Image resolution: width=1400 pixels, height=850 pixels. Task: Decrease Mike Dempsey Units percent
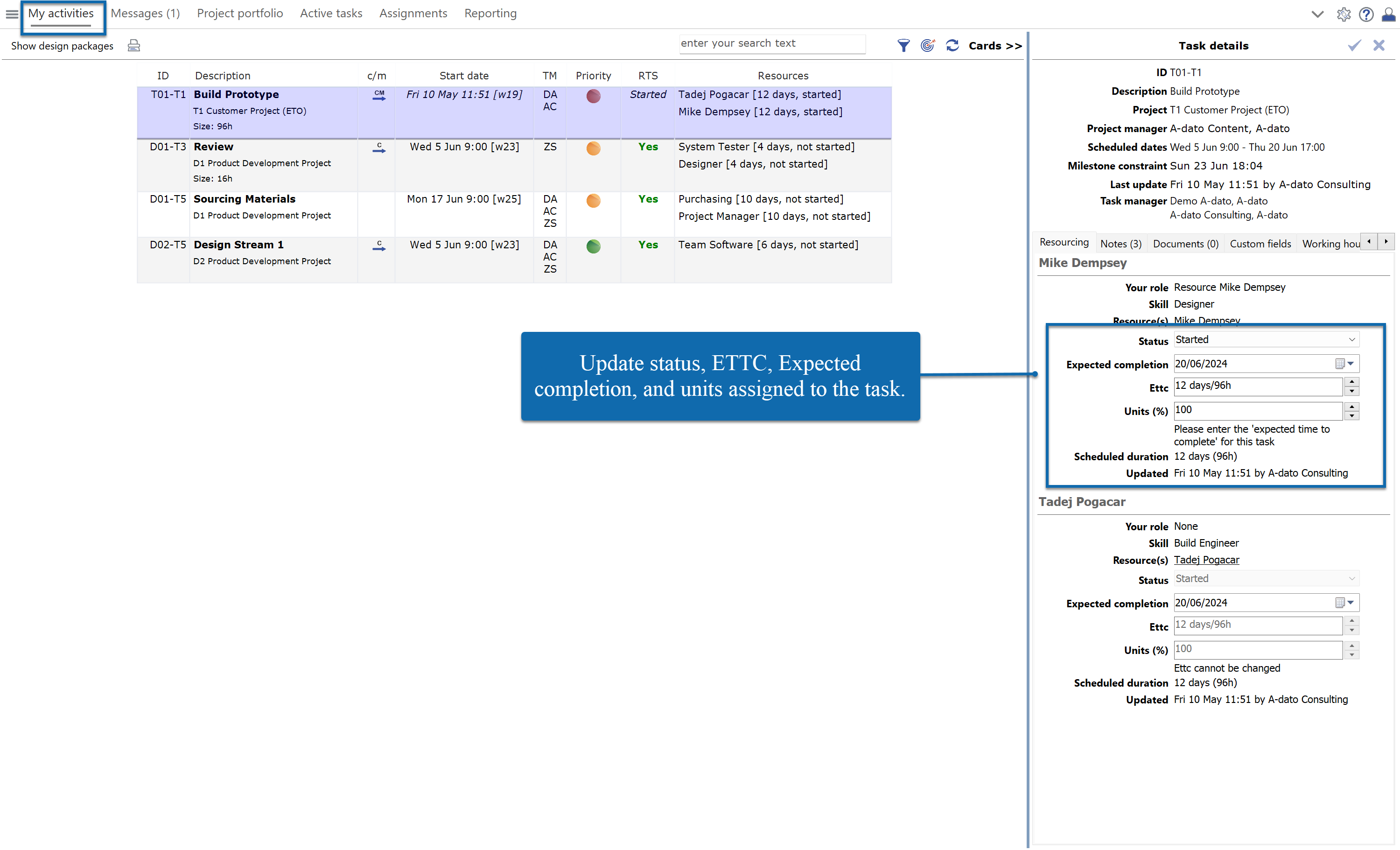1352,416
